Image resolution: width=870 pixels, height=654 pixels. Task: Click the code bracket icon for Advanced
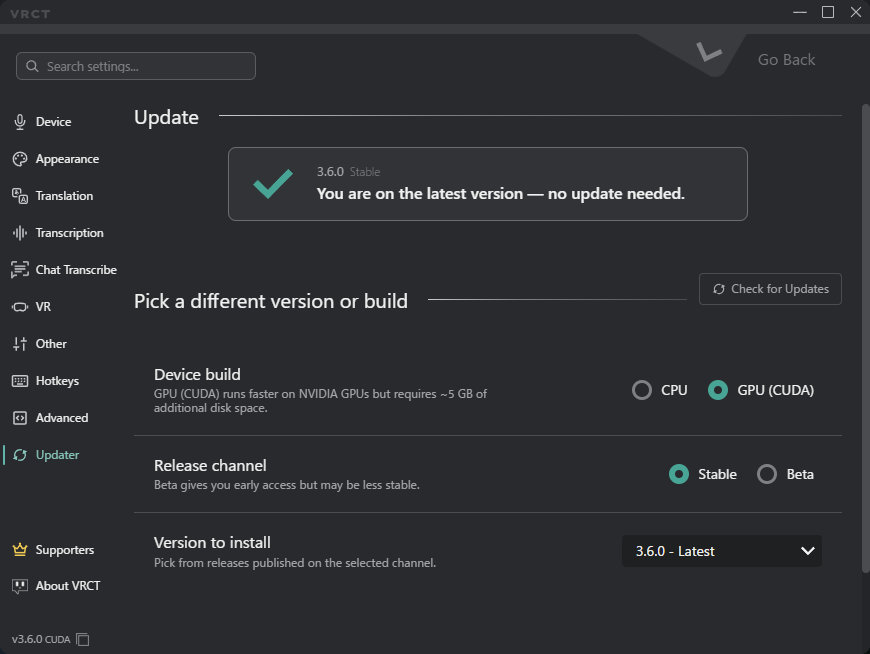coord(20,418)
